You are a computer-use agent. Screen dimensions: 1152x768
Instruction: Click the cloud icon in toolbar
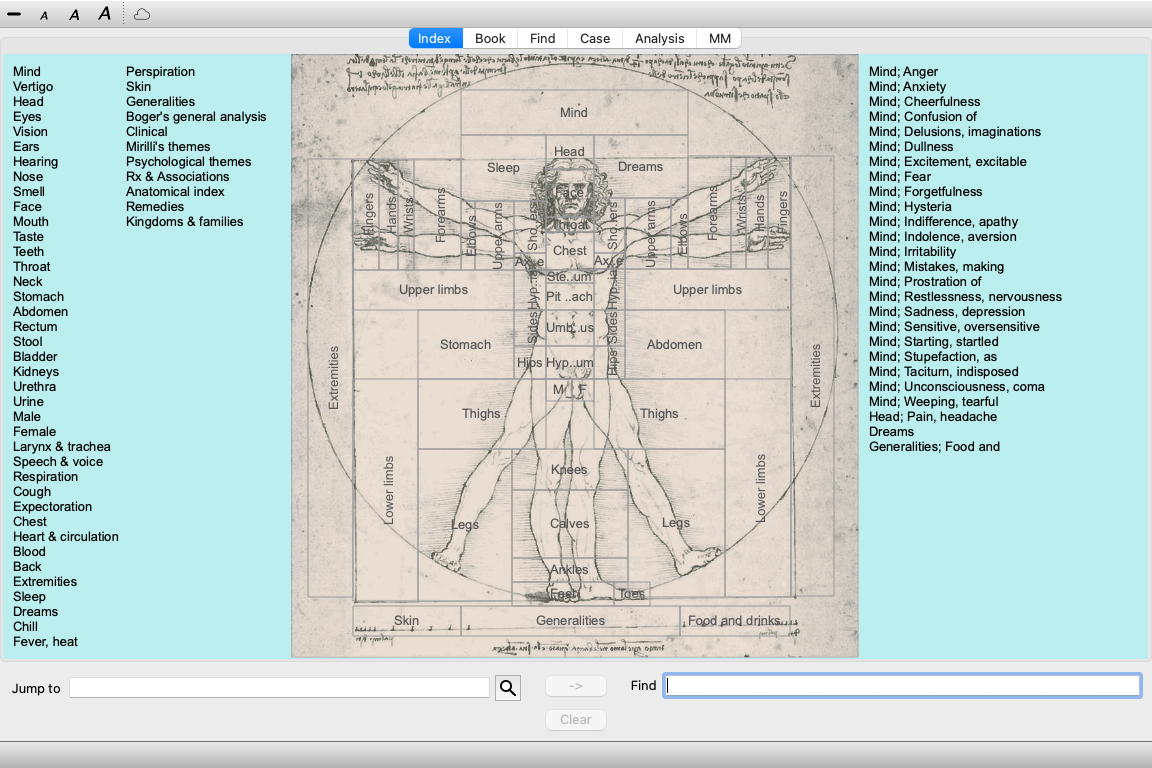pyautogui.click(x=143, y=14)
